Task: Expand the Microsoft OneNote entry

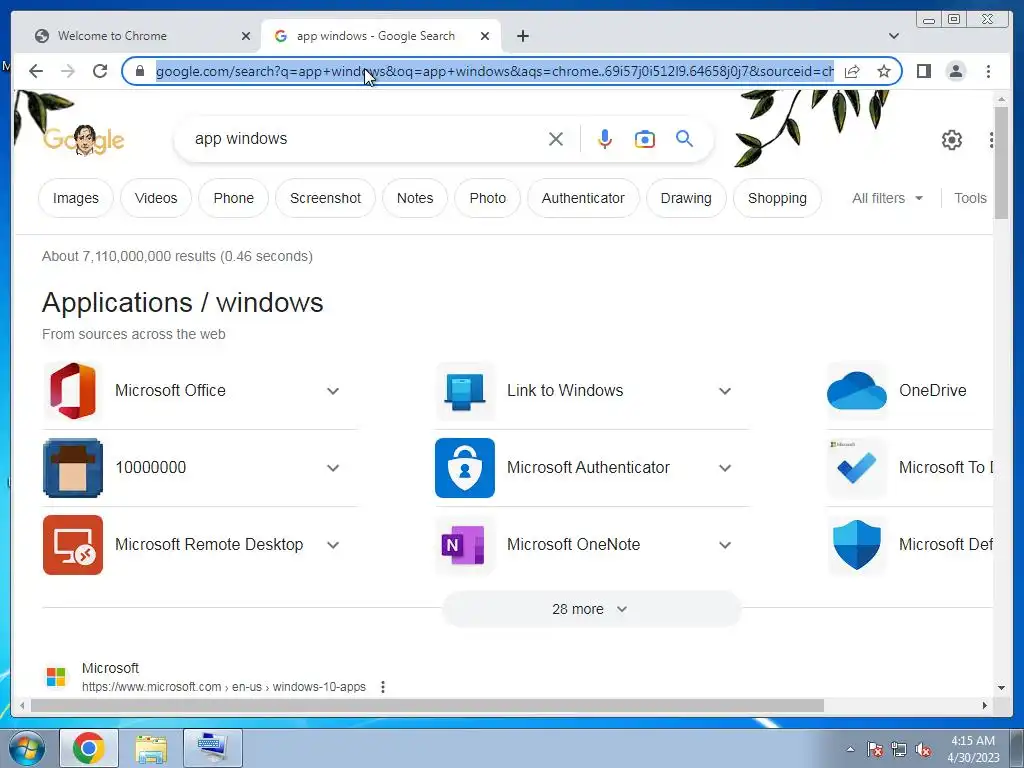Action: (x=725, y=545)
